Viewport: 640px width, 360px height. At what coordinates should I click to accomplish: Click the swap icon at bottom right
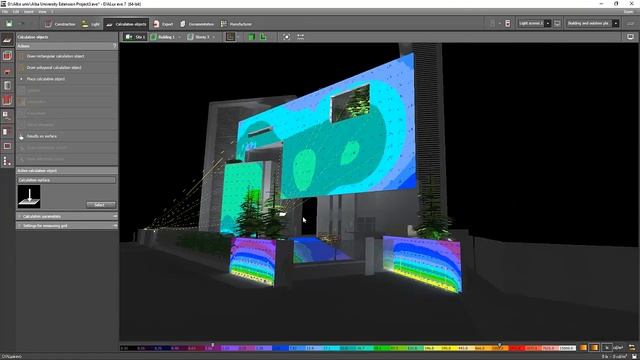[632, 348]
